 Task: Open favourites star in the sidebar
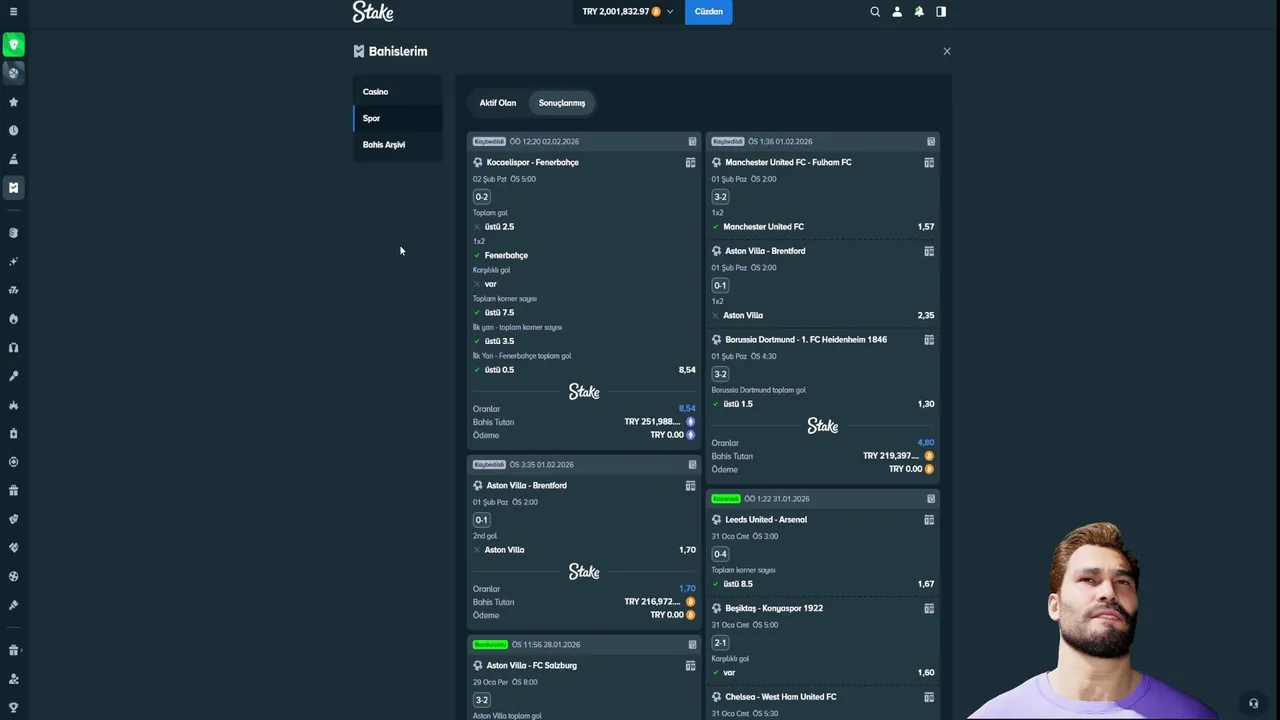13,102
